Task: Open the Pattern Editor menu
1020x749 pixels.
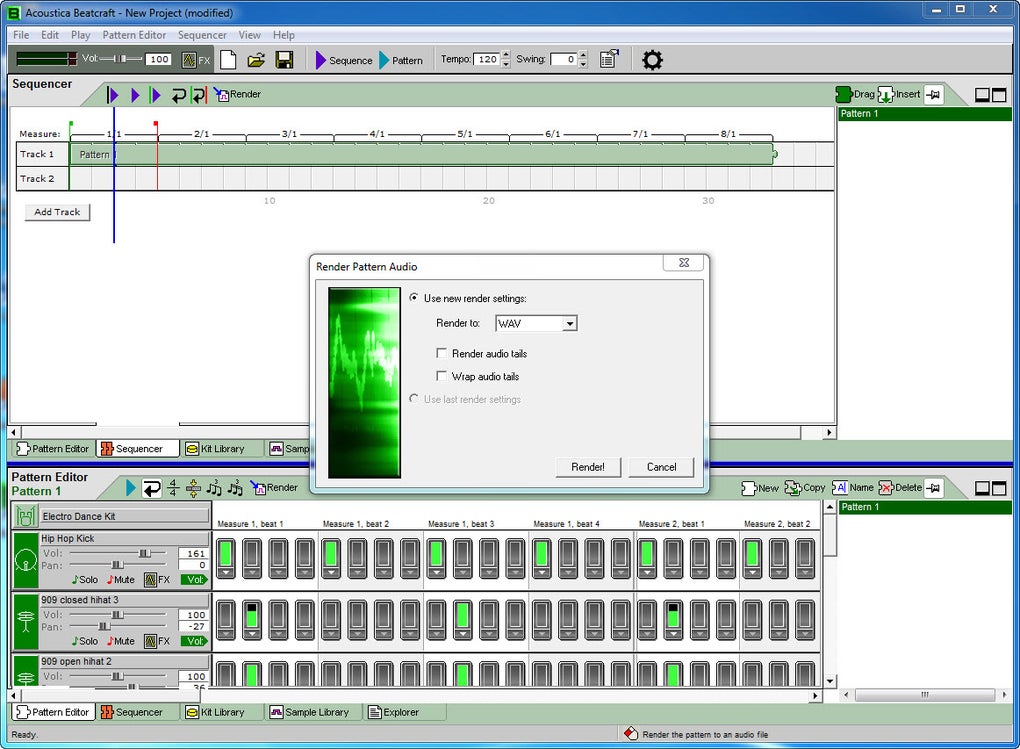Action: pyautogui.click(x=134, y=35)
